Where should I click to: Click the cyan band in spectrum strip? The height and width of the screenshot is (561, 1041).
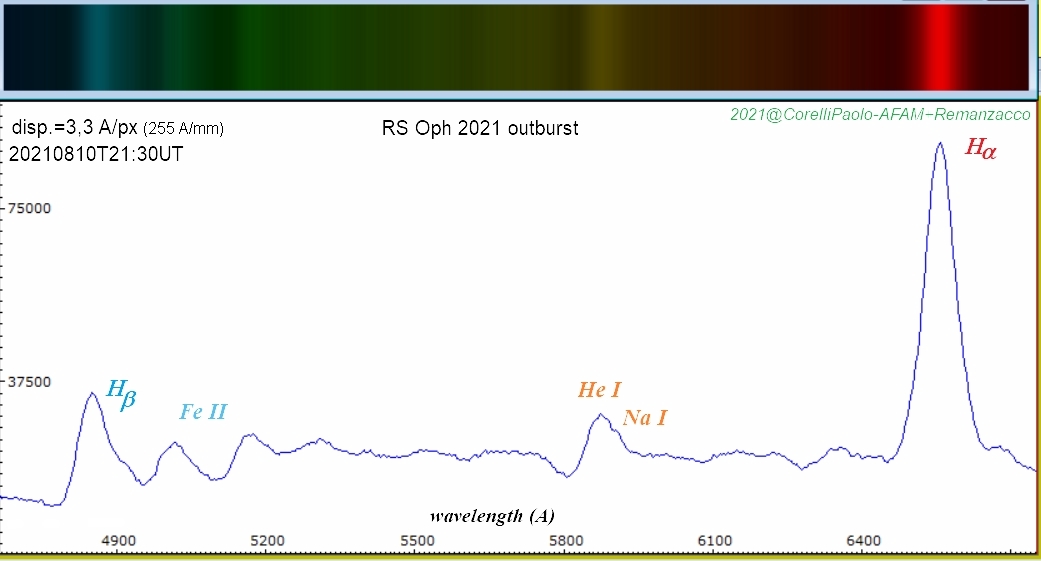tap(98, 48)
